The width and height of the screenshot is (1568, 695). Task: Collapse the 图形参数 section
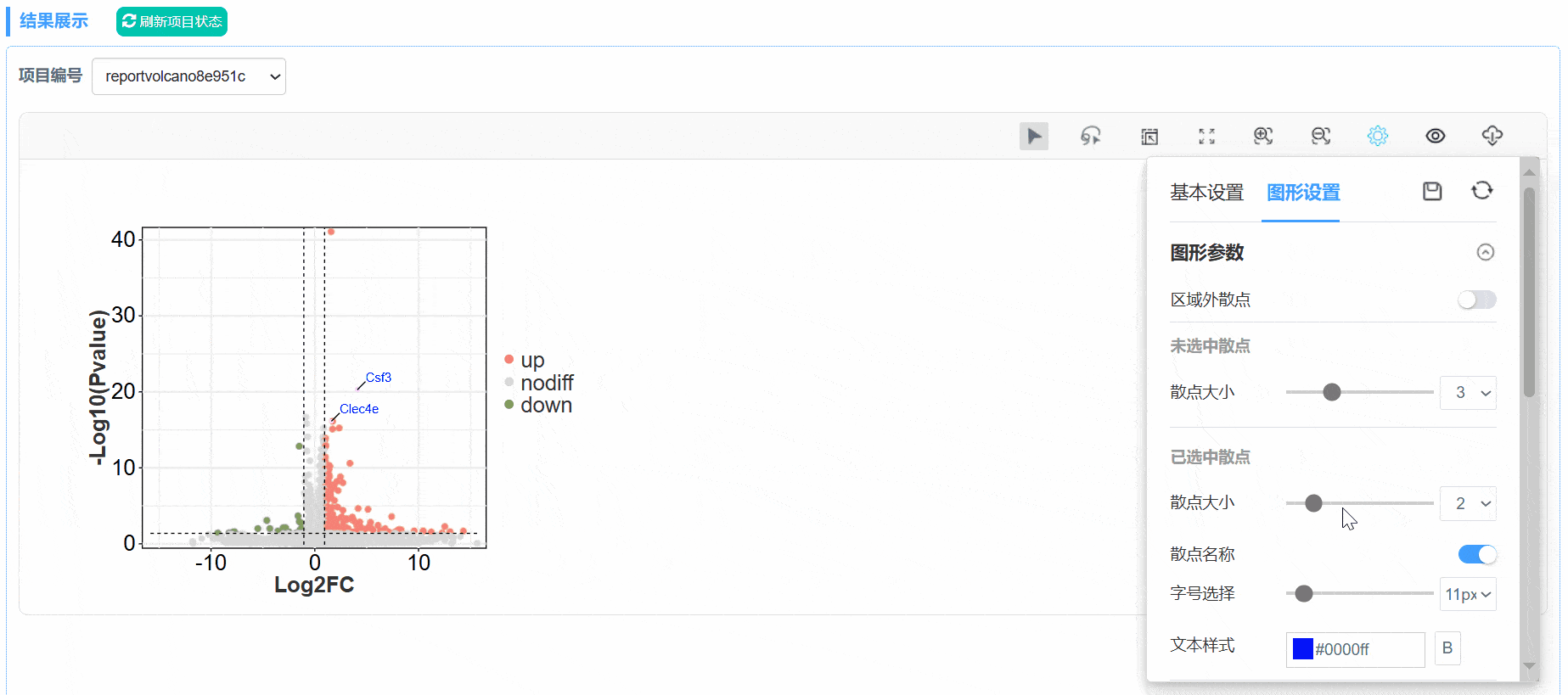point(1486,252)
